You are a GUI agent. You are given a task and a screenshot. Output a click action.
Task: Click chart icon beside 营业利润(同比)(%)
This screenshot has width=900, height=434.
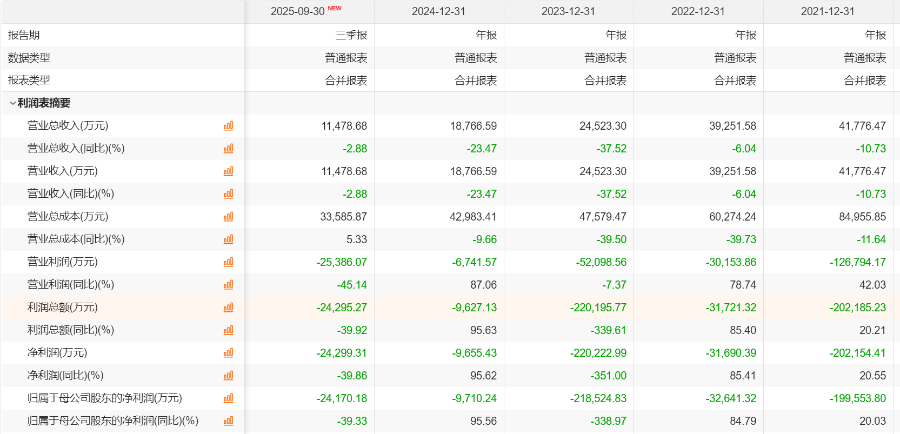pos(228,284)
